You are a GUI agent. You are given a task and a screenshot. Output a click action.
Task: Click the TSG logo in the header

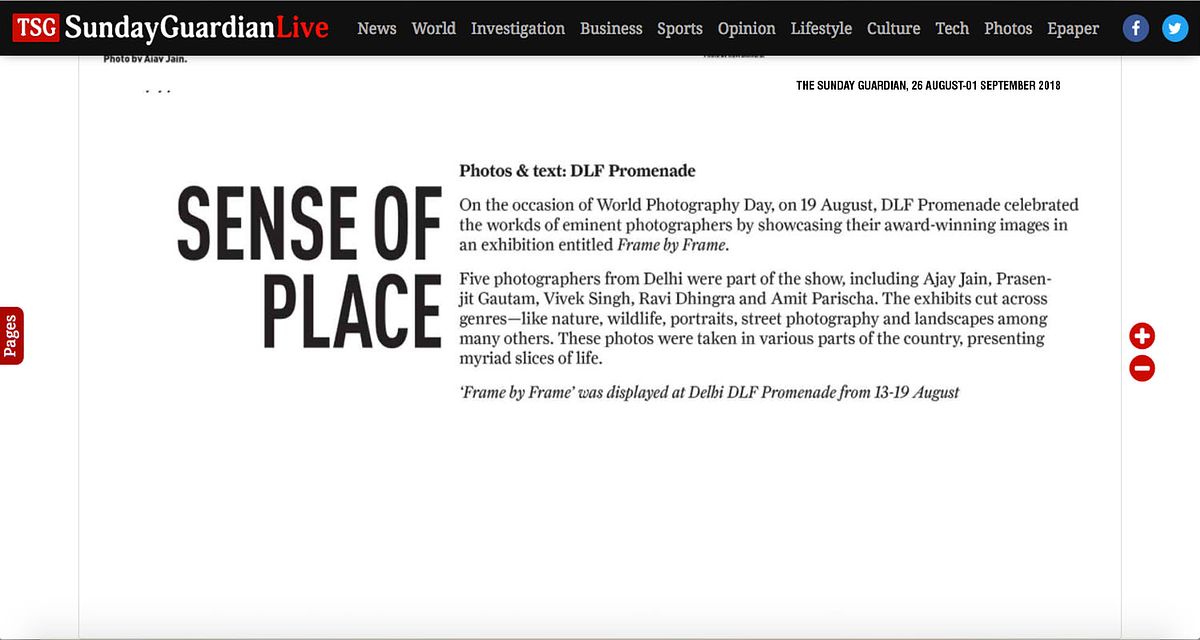point(36,28)
